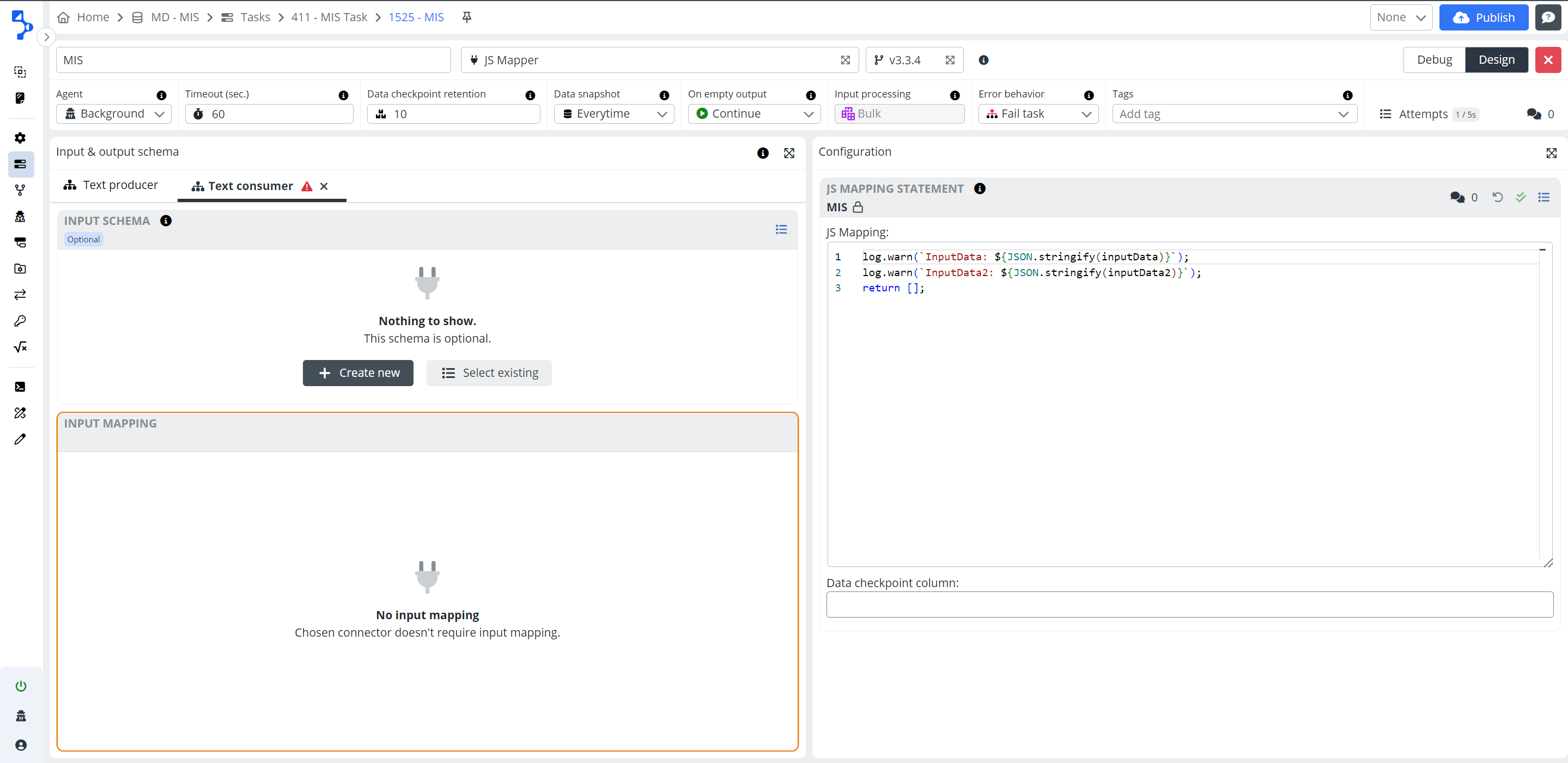Open the Data snapshot Everytime dropdown

(613, 114)
